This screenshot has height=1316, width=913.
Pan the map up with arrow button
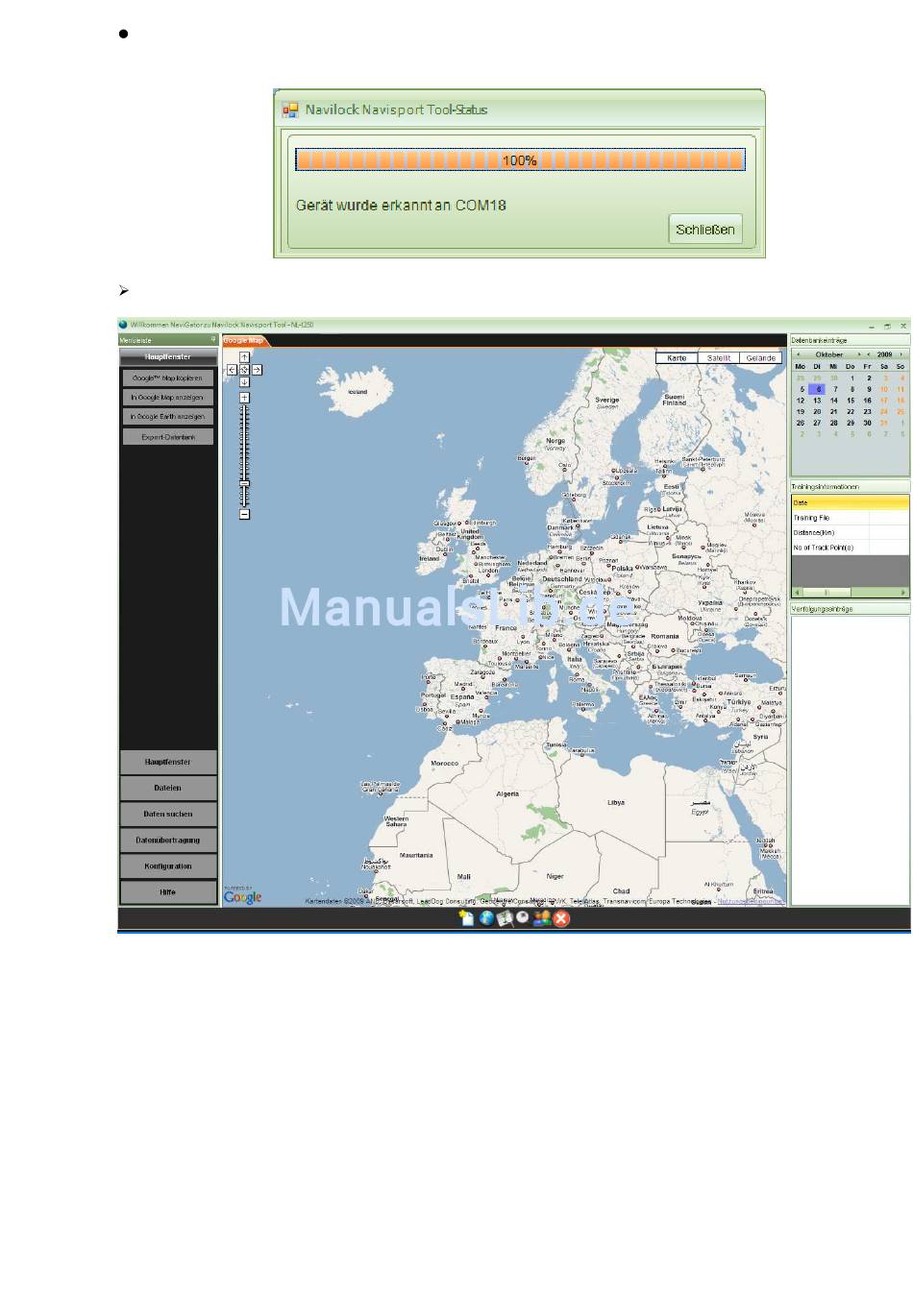point(244,357)
